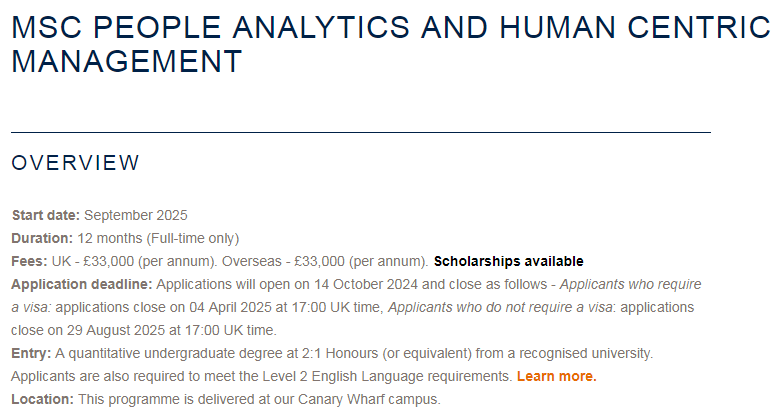Viewport: 782px width, 407px height.
Task: Select the bold Entry label
Action: [x=31, y=353]
